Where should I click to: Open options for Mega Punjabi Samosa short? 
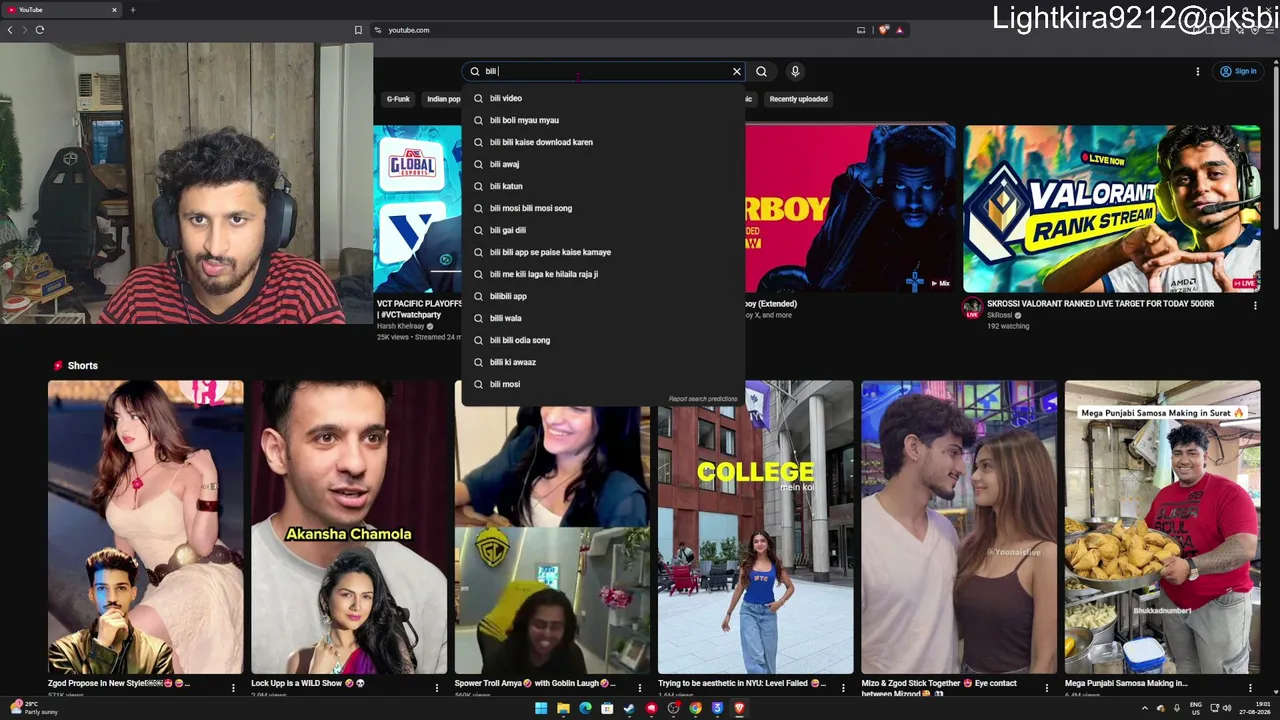click(x=1250, y=688)
